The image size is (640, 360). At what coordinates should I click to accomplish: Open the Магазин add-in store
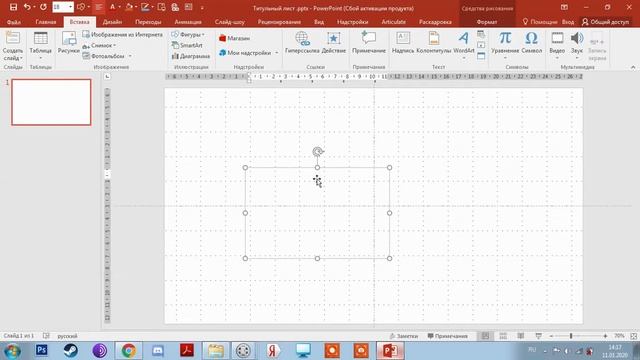(234, 38)
